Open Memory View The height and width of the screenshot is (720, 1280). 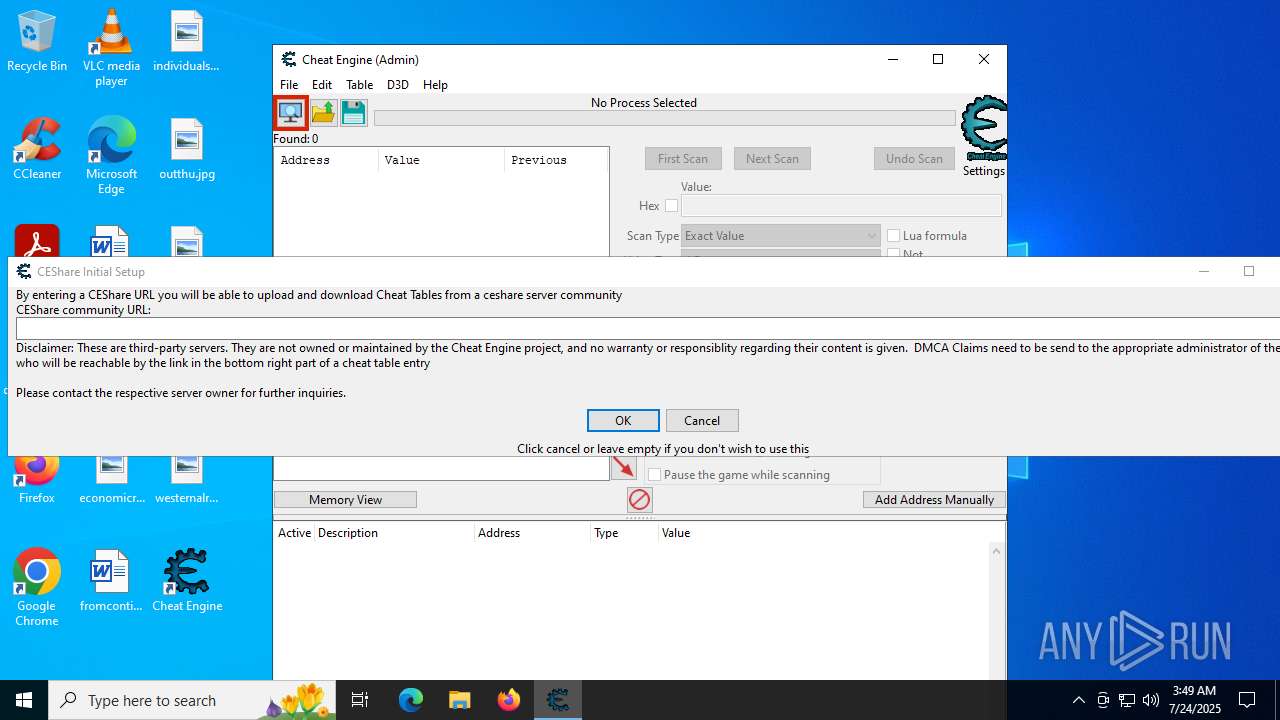coord(345,500)
